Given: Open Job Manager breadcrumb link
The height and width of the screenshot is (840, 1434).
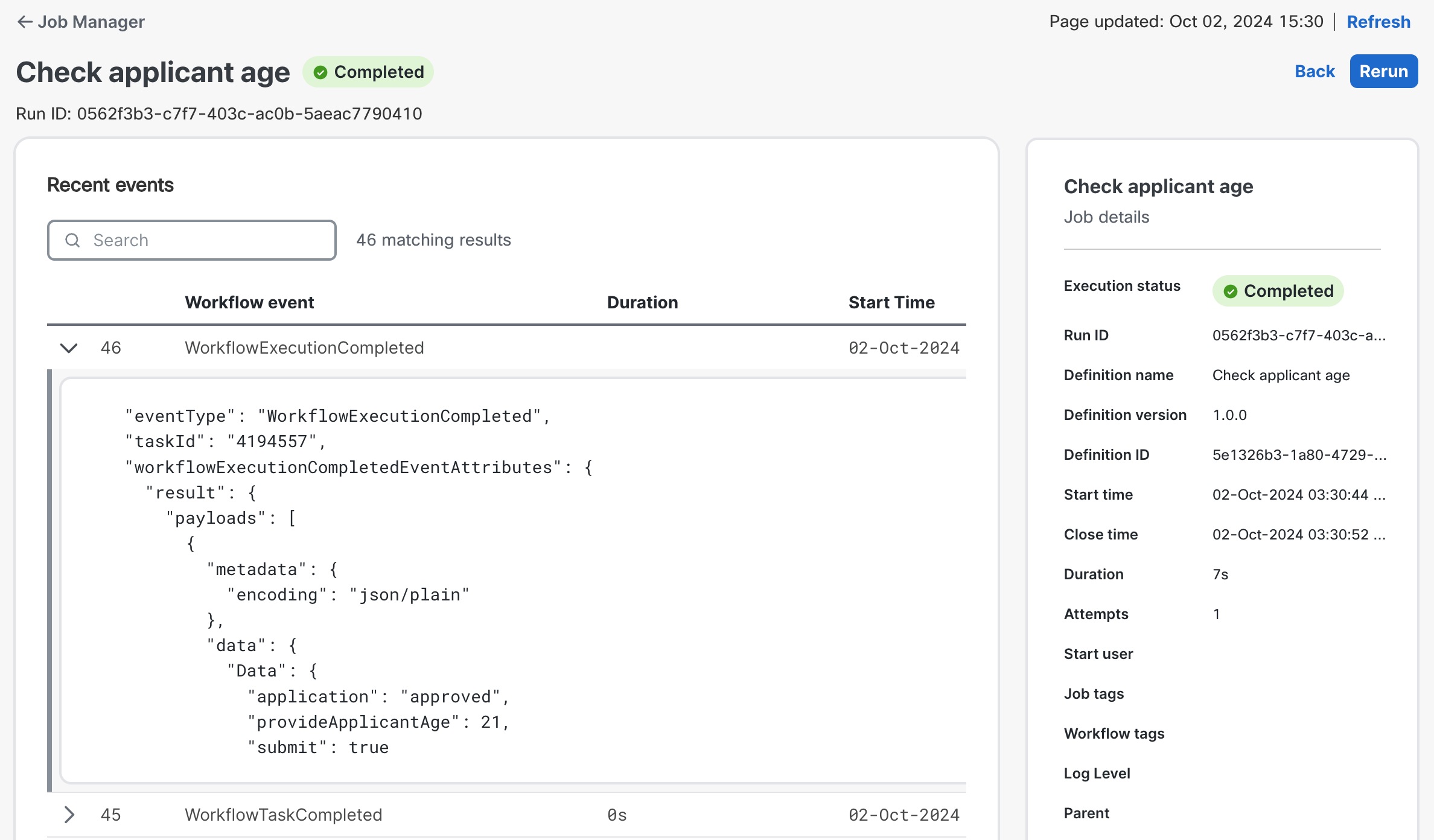Looking at the screenshot, I should (91, 22).
